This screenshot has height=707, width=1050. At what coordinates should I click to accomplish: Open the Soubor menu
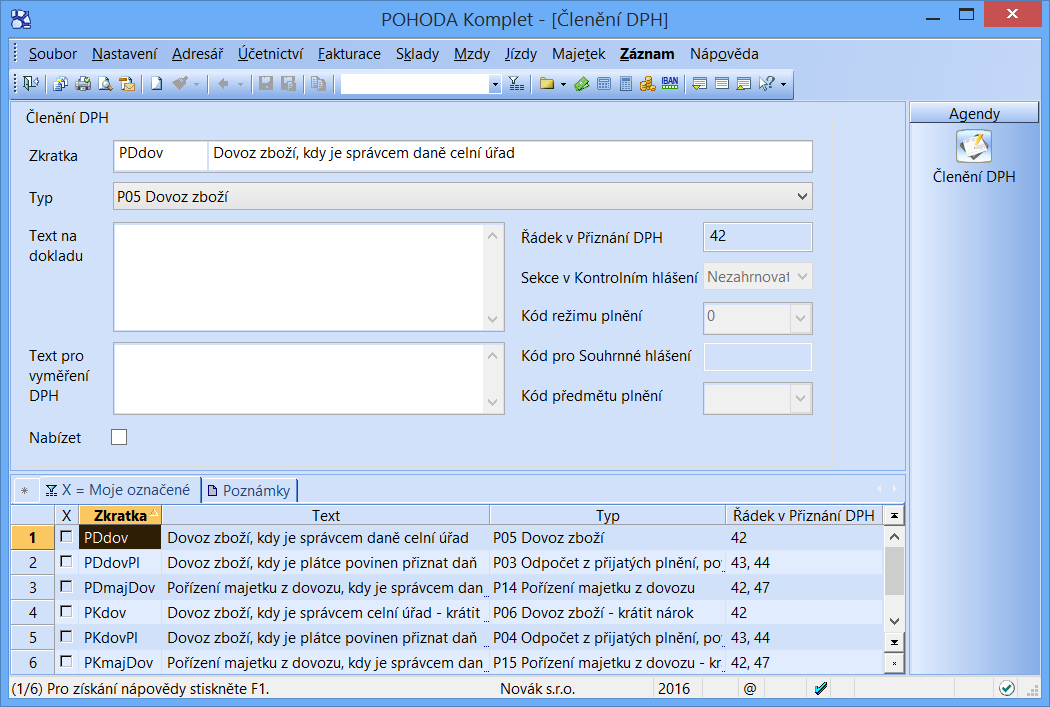(x=53, y=54)
